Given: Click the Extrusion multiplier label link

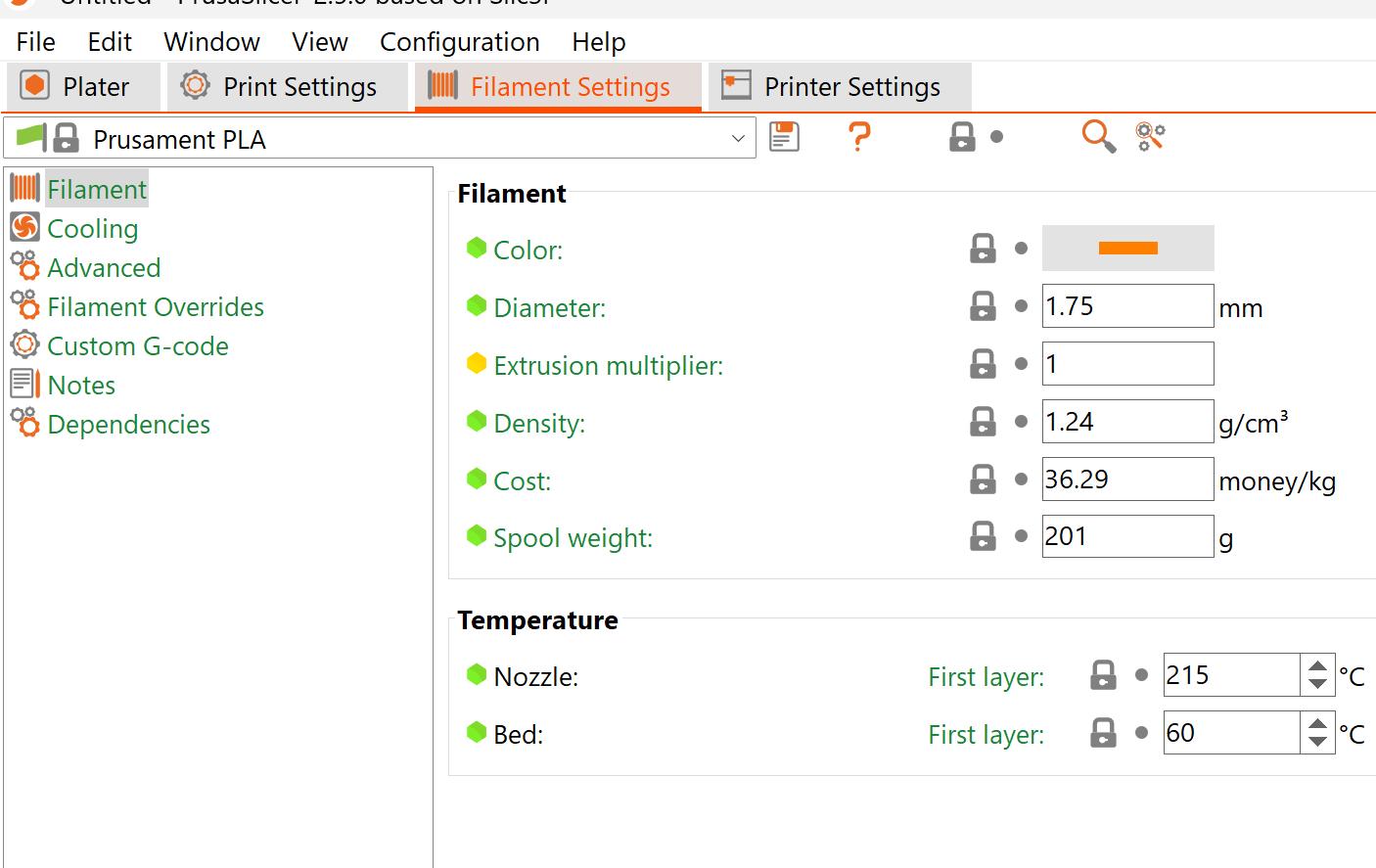Looking at the screenshot, I should [x=608, y=366].
